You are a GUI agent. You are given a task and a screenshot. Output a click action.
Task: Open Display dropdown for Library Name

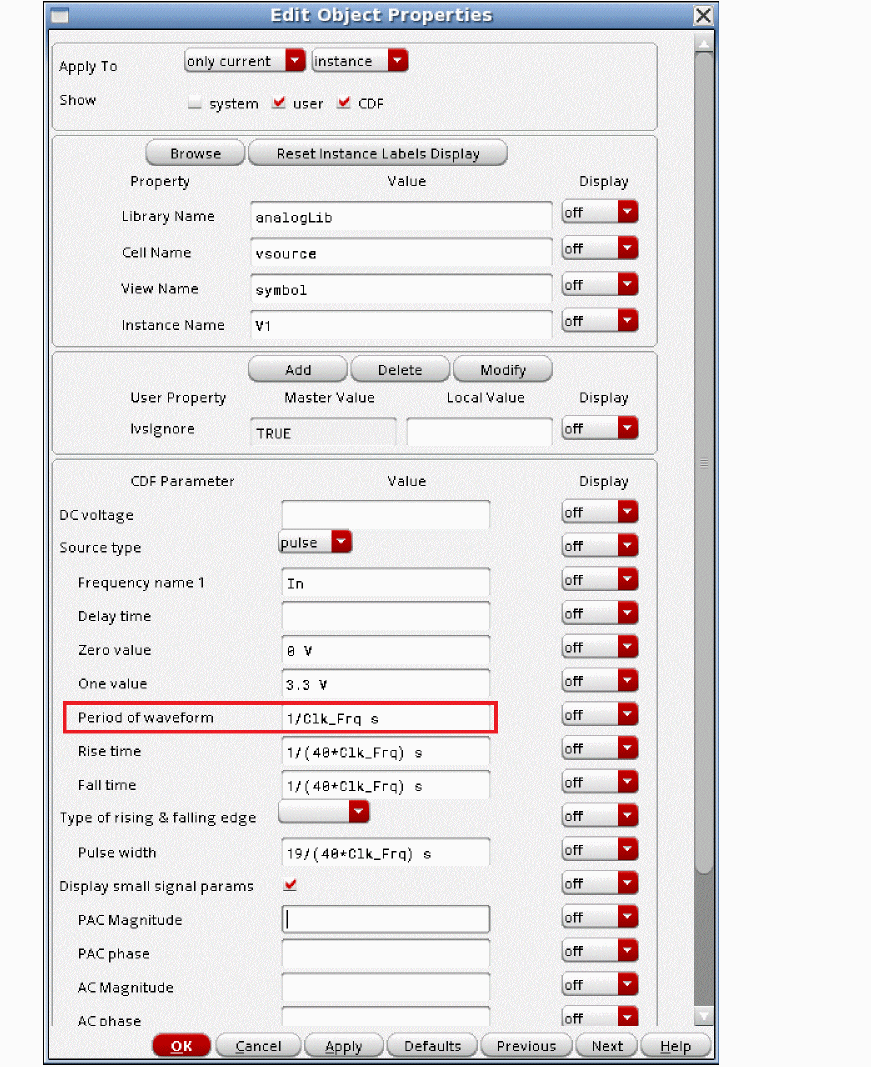(x=600, y=212)
